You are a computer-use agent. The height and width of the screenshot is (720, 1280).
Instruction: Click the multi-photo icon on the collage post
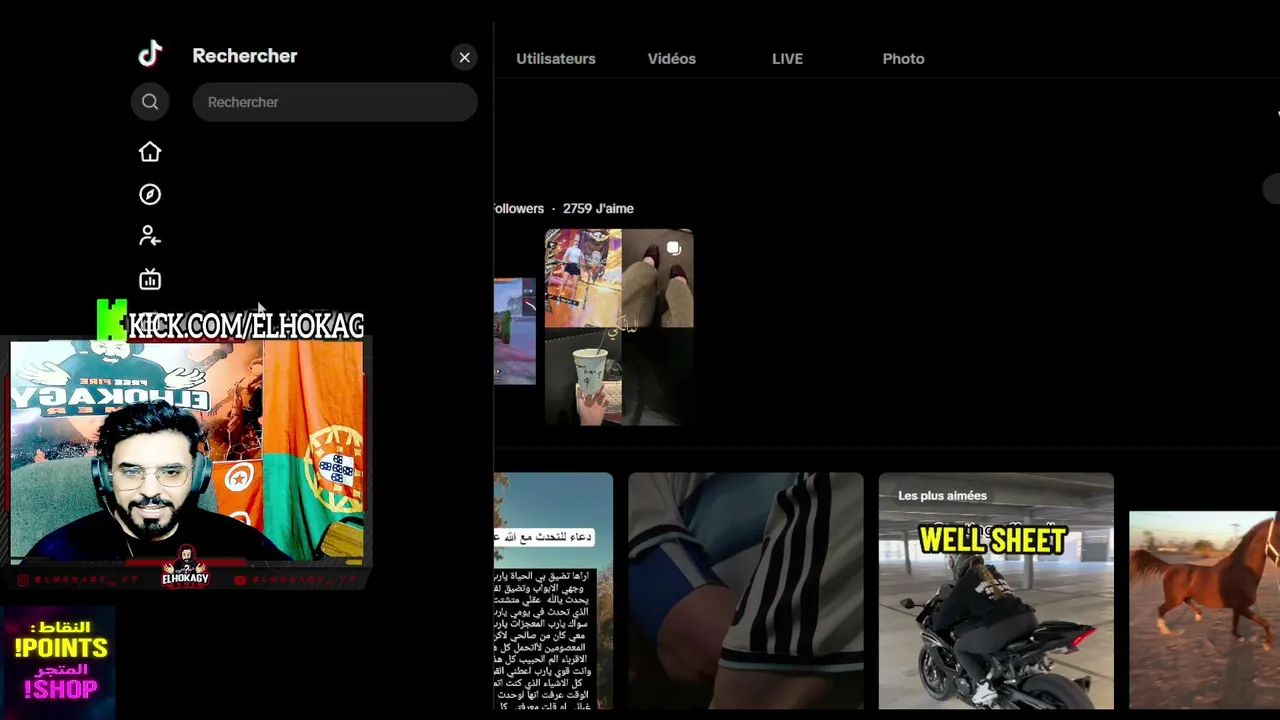click(674, 248)
